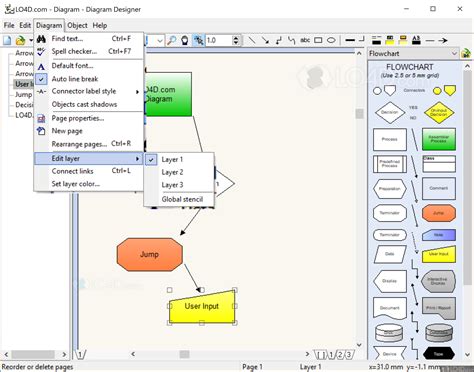Select the ellipse shape tool
Viewport: 474px width, 372px height.
331,40
